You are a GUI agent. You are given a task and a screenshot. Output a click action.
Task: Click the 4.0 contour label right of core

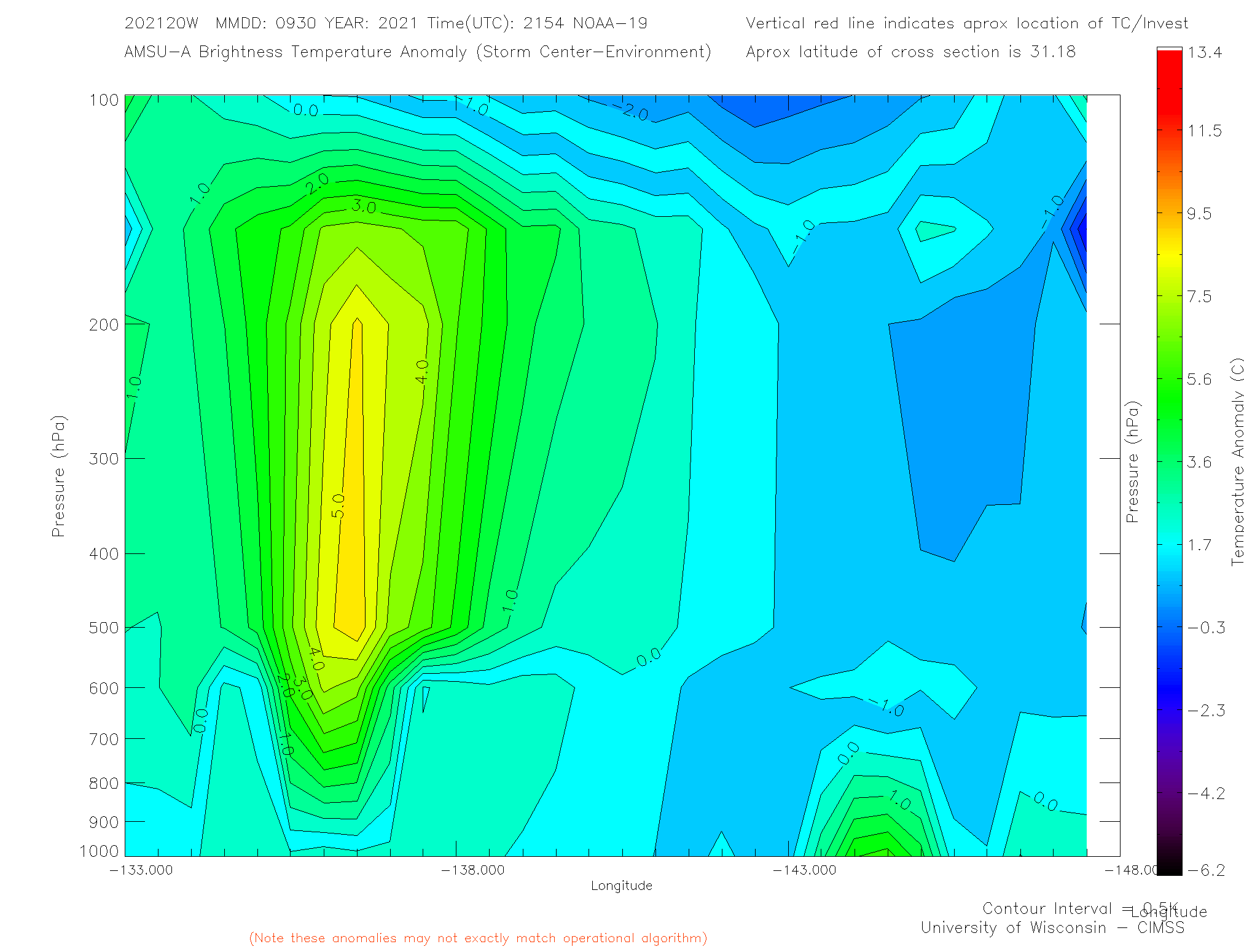(x=422, y=372)
